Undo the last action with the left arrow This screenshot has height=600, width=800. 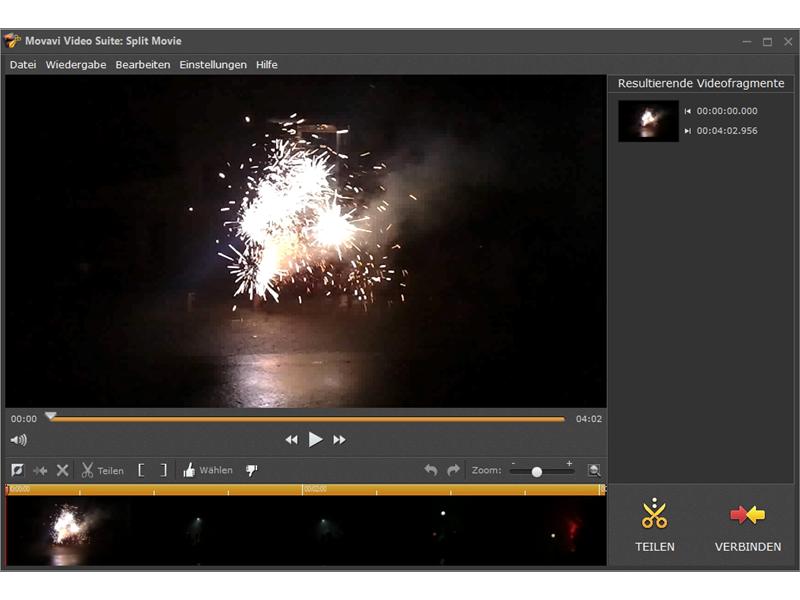pyautogui.click(x=431, y=470)
